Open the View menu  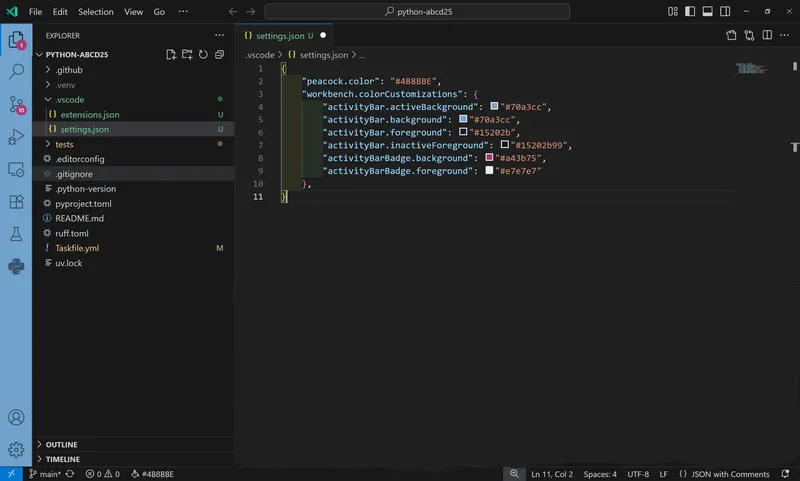pos(133,11)
